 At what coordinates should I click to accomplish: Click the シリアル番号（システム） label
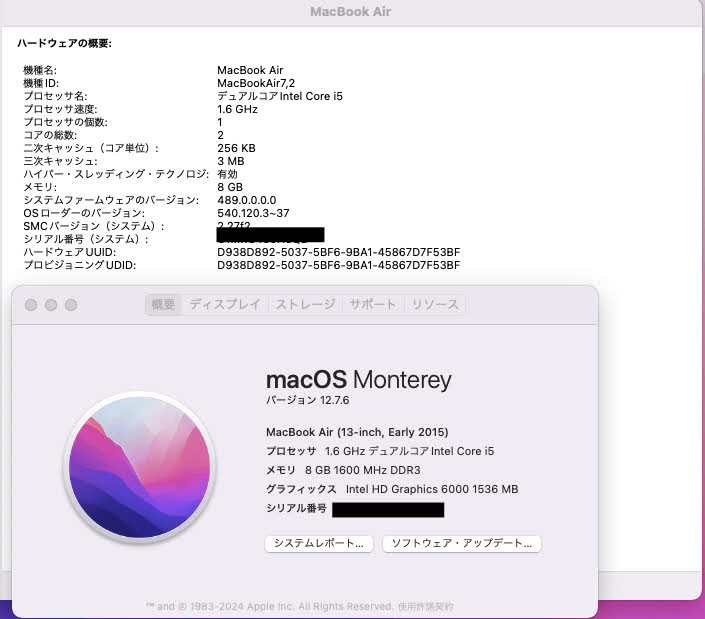86,239
